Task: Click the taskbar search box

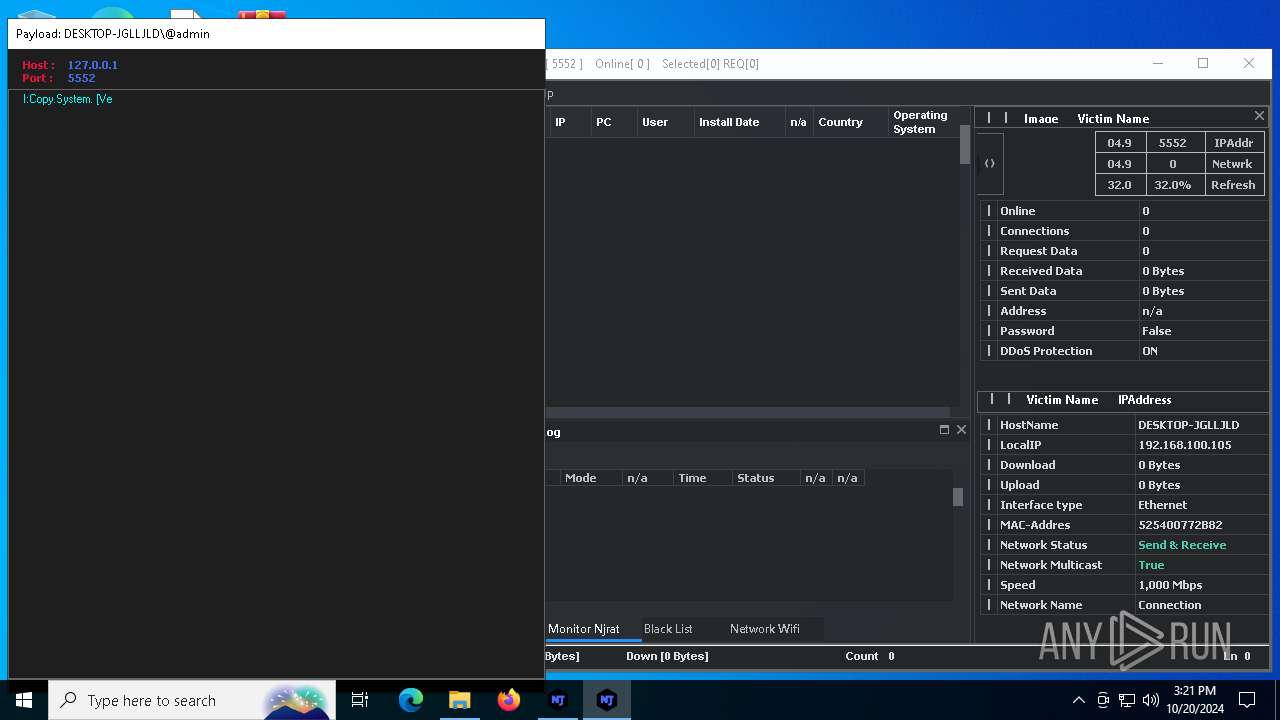Action: [192, 700]
